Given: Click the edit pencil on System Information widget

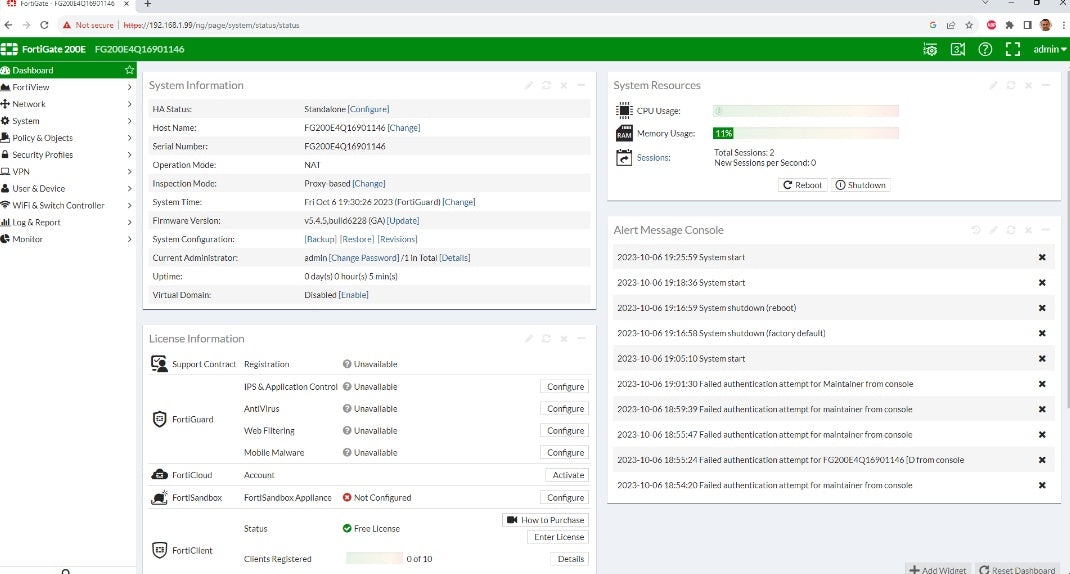Looking at the screenshot, I should [x=529, y=86].
